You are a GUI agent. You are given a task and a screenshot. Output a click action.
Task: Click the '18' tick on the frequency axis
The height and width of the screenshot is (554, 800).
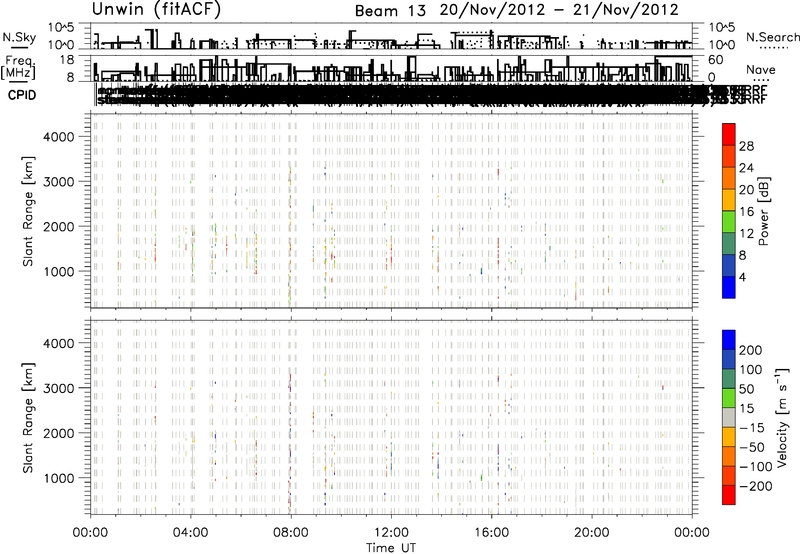coord(68,60)
